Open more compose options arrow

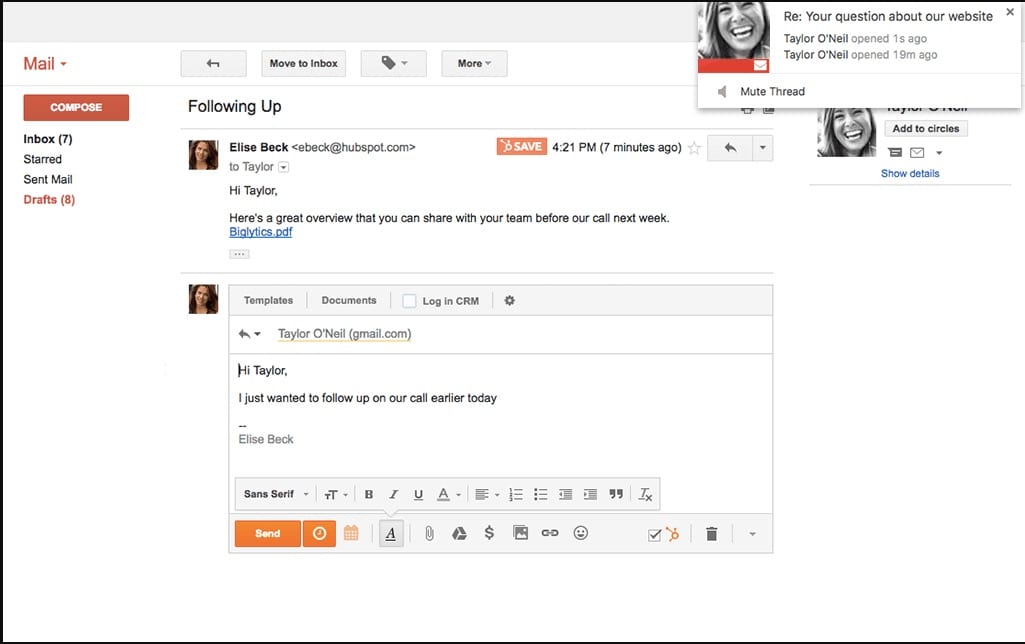752,534
